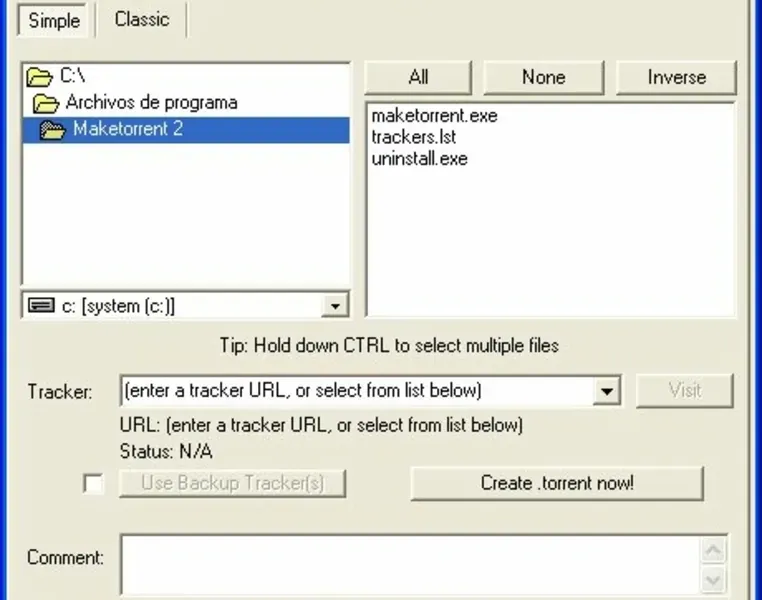The image size is (762, 600).
Task: Select Archivos de programa in the folder tree
Action: (x=186, y=103)
